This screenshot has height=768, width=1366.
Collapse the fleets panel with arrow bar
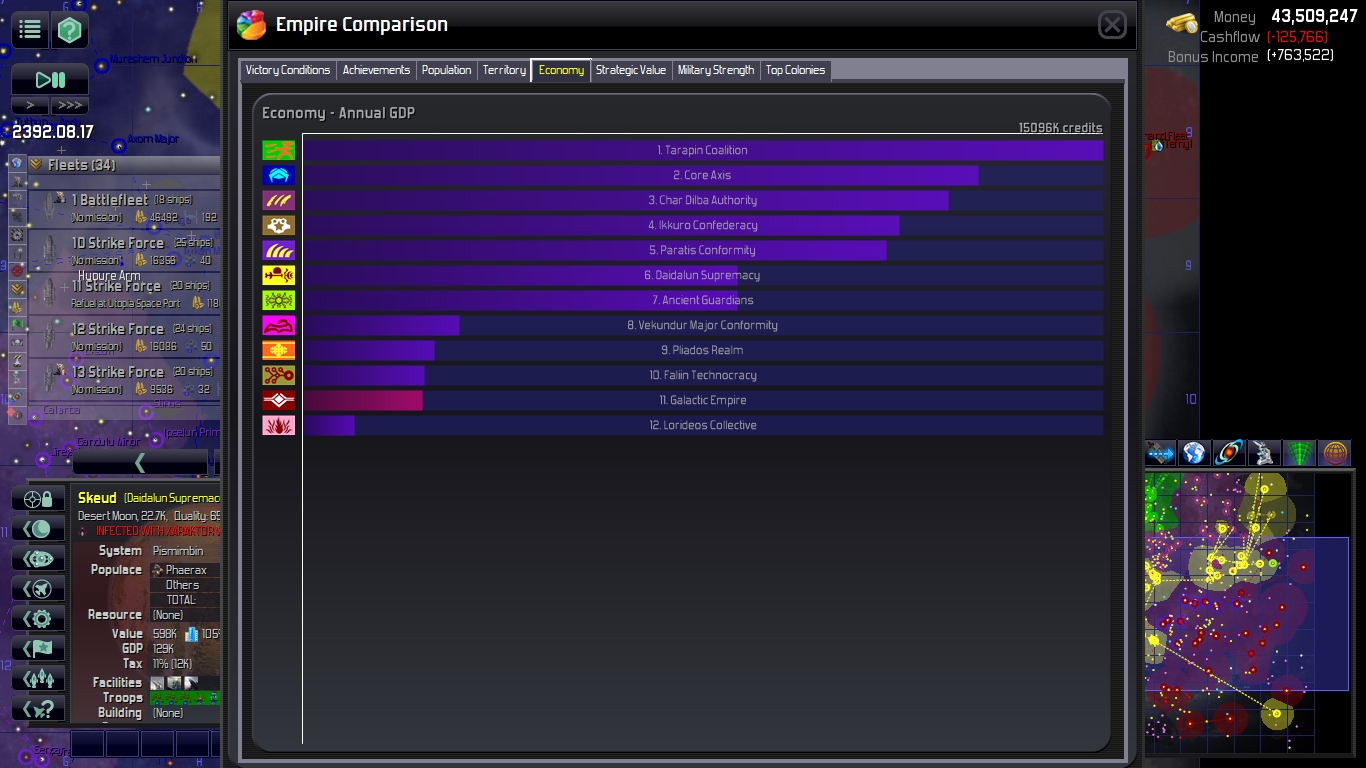point(140,462)
